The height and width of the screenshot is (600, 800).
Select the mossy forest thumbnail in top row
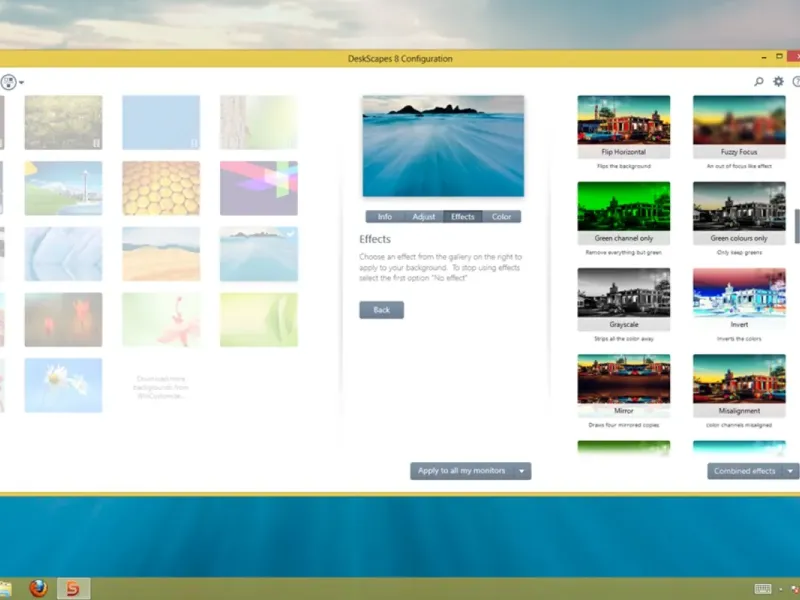(x=63, y=122)
